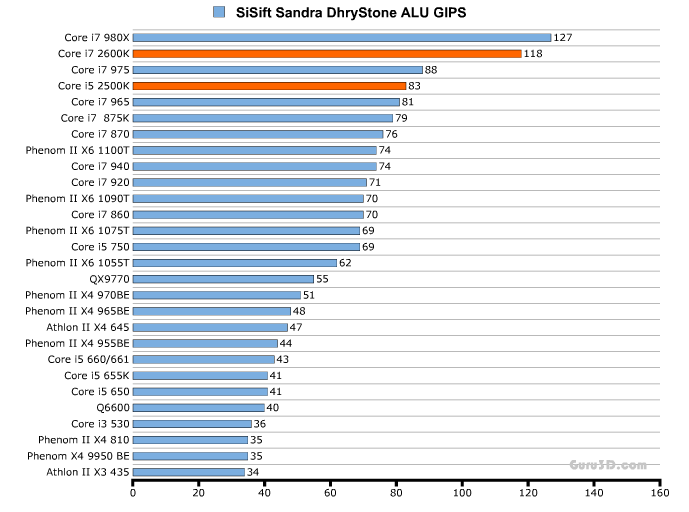Viewport: 689px width, 512px height.
Task: Click the value 36 for Core i3 530
Action: coord(260,424)
